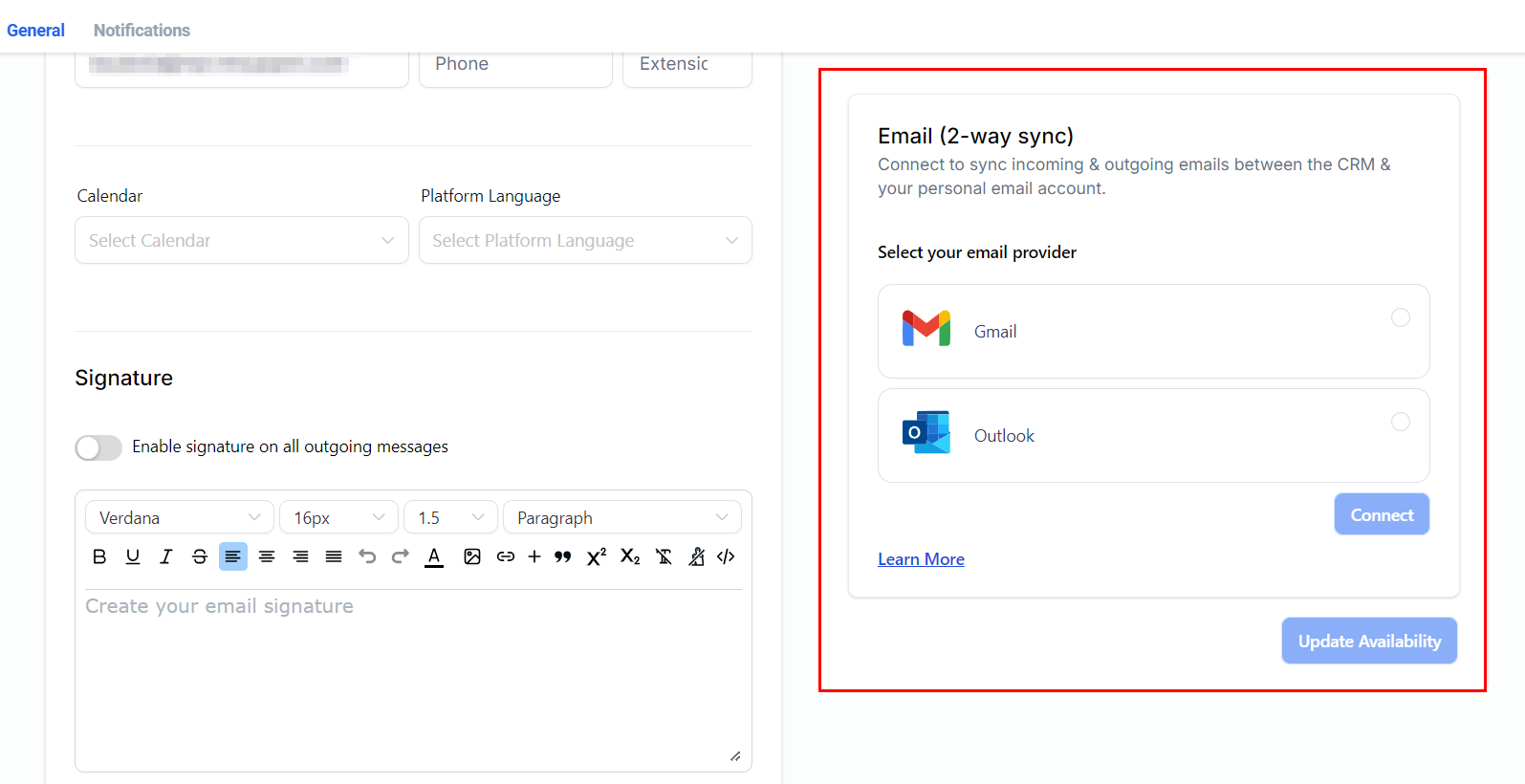Open the Select Calendar dropdown
Viewport: 1525px width, 784px height.
[242, 241]
